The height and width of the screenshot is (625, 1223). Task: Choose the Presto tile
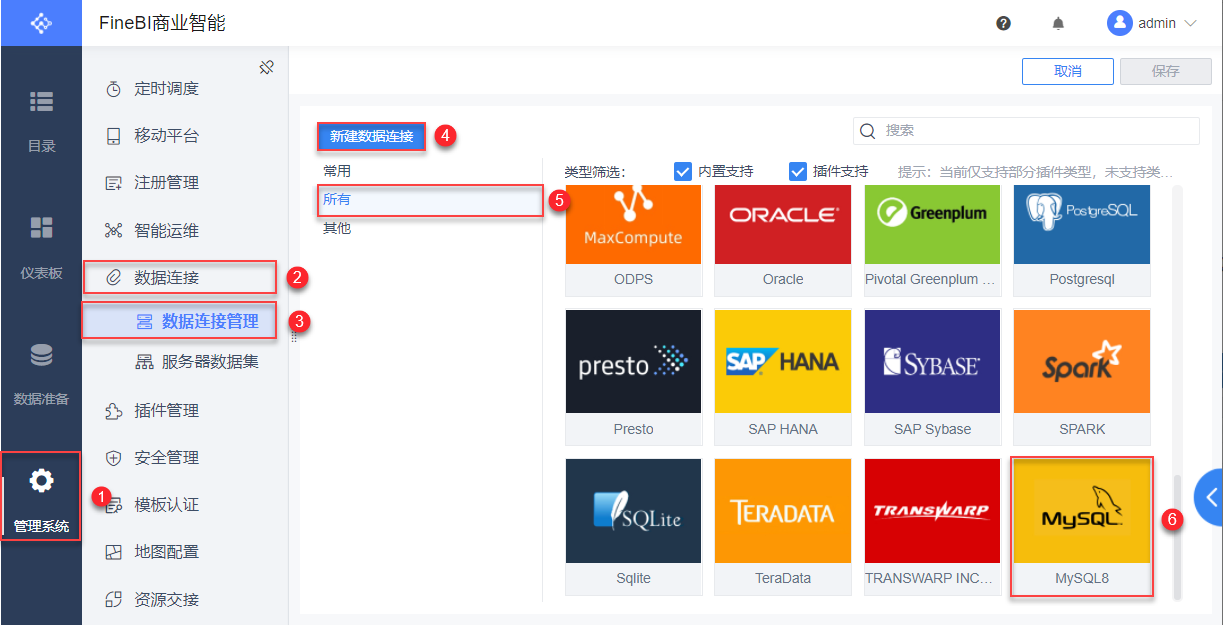click(x=634, y=377)
